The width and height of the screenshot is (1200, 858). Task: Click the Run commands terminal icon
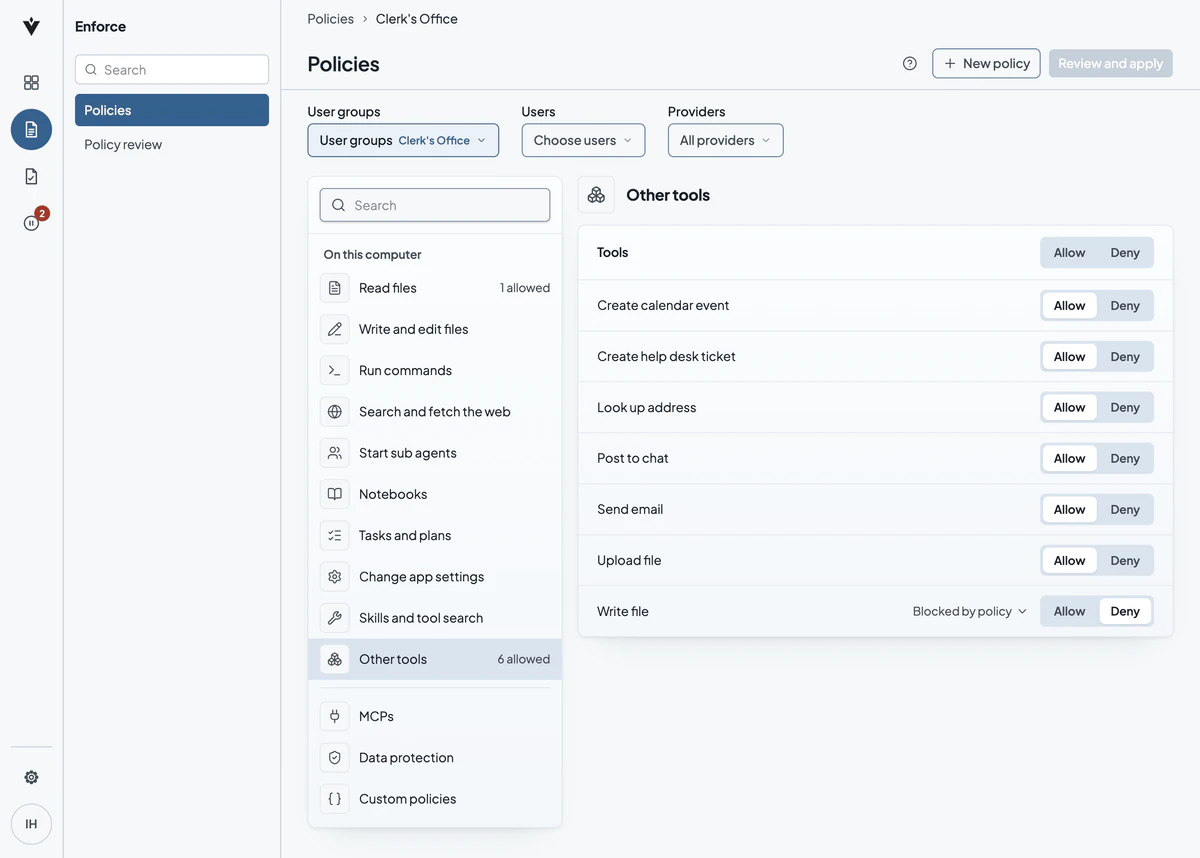coord(335,370)
